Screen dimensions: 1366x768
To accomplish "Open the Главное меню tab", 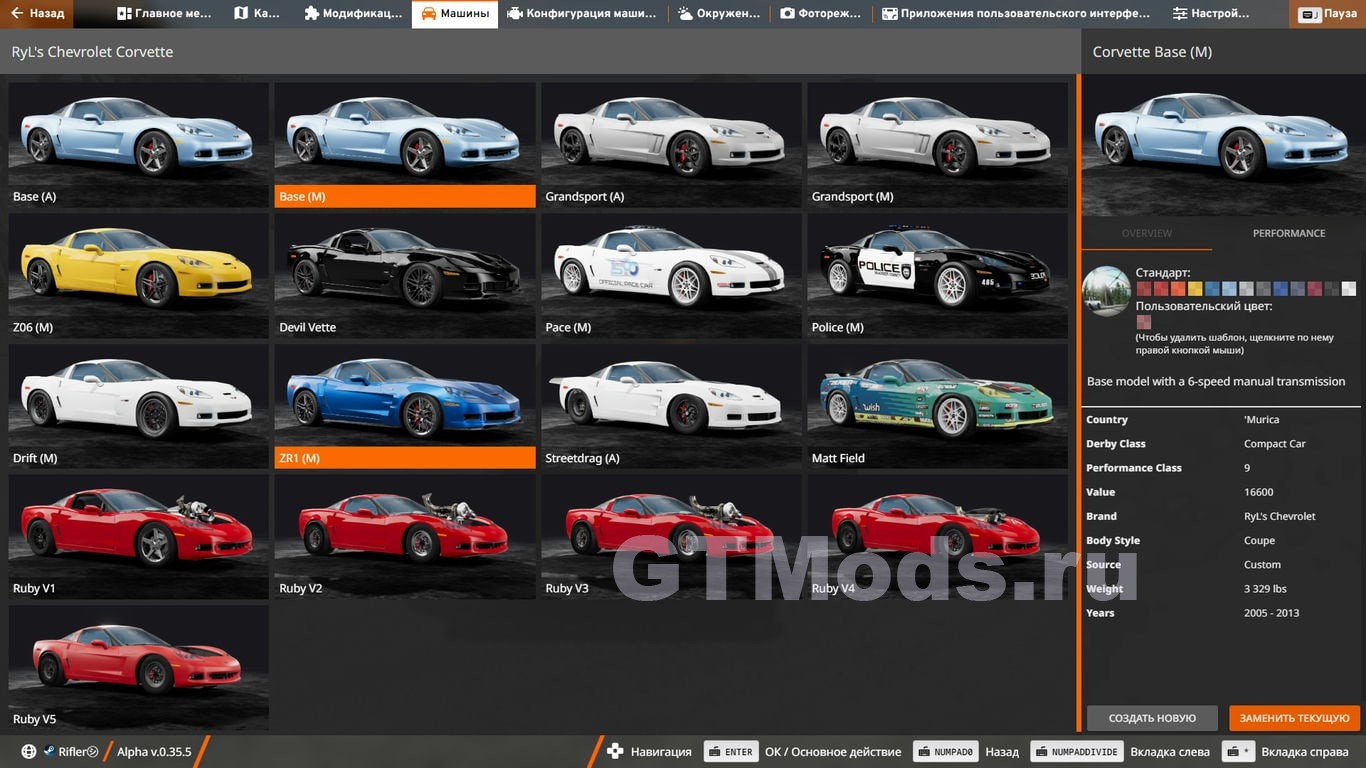I will point(164,14).
